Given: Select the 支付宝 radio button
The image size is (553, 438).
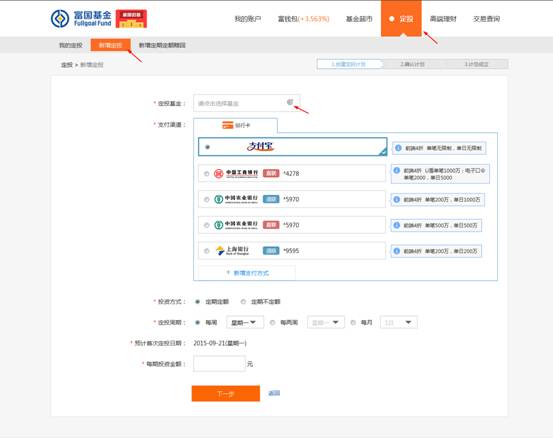Looking at the screenshot, I should [207, 147].
